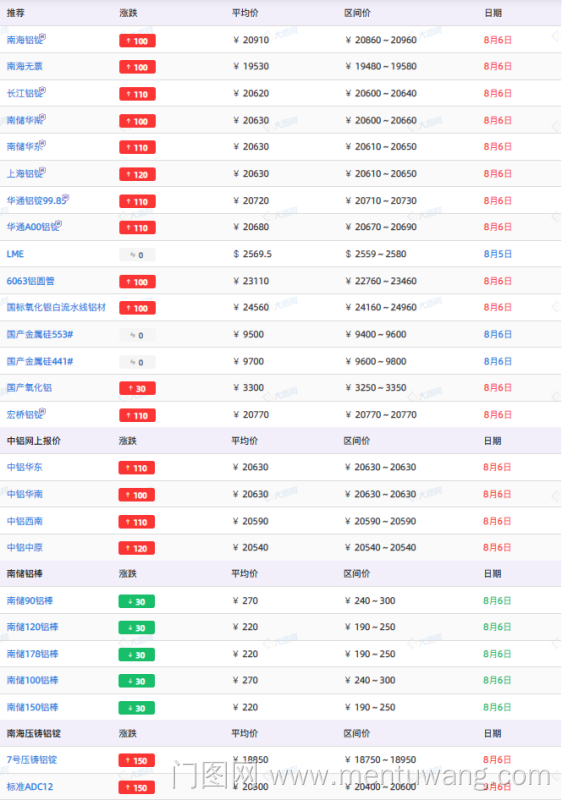Open the 华通A00铝锭 link
The image size is (562, 800).
coord(33,227)
